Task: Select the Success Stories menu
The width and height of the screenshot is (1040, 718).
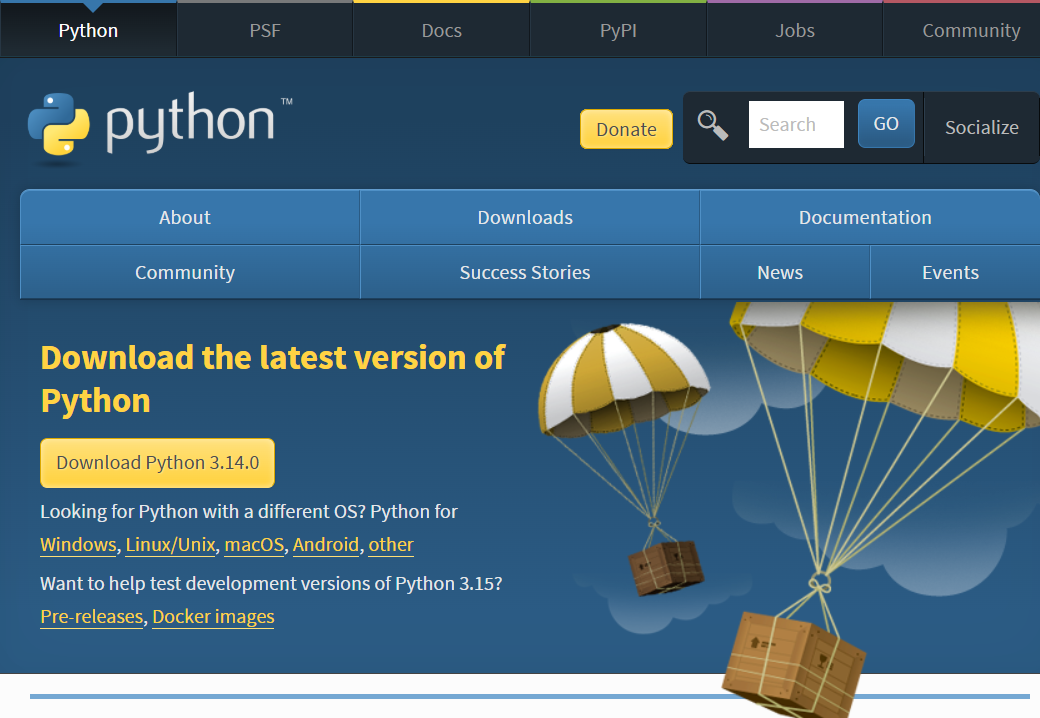Action: point(525,272)
